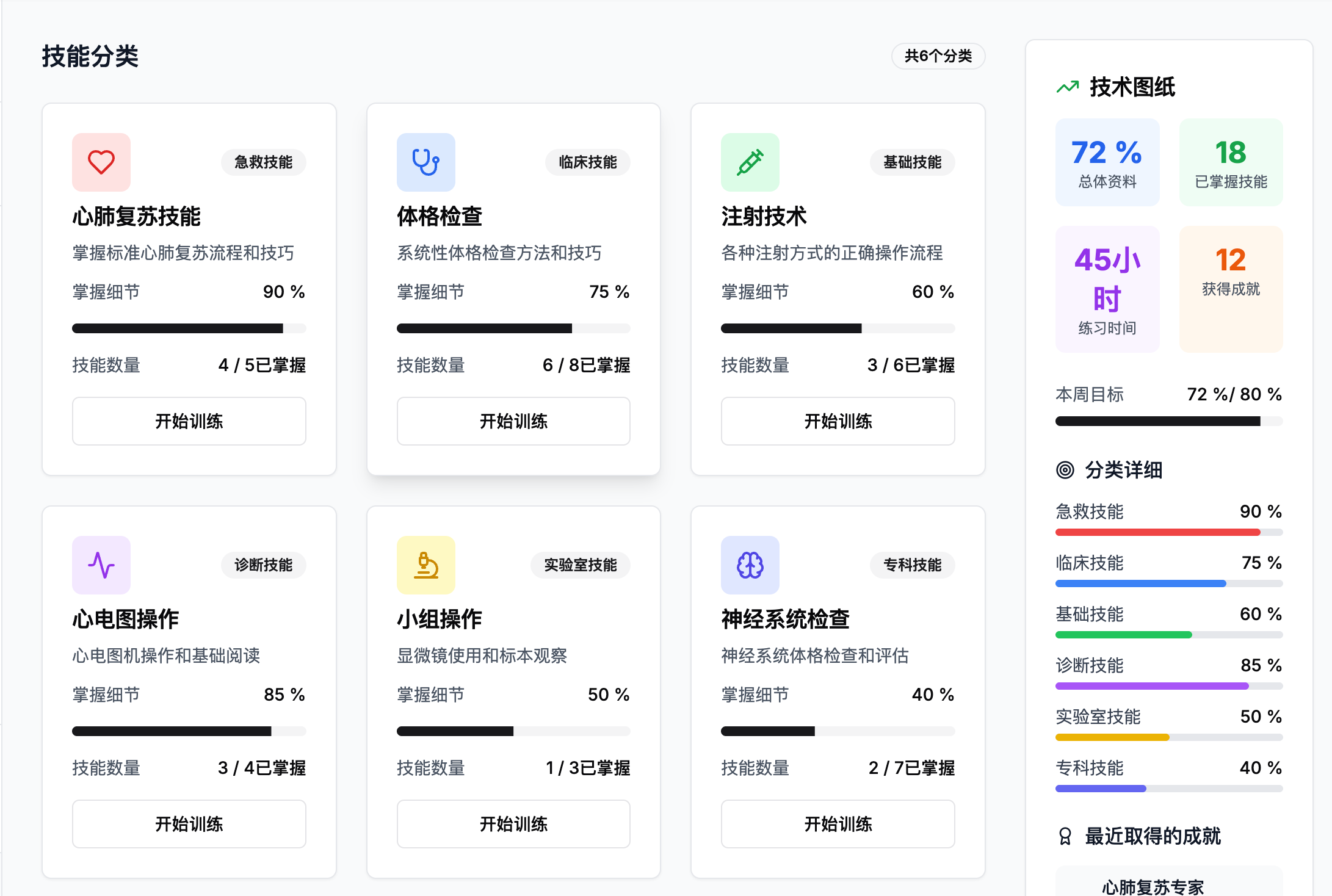This screenshot has width=1332, height=896.
Task: Click the award ribbon icon
Action: [x=1065, y=836]
